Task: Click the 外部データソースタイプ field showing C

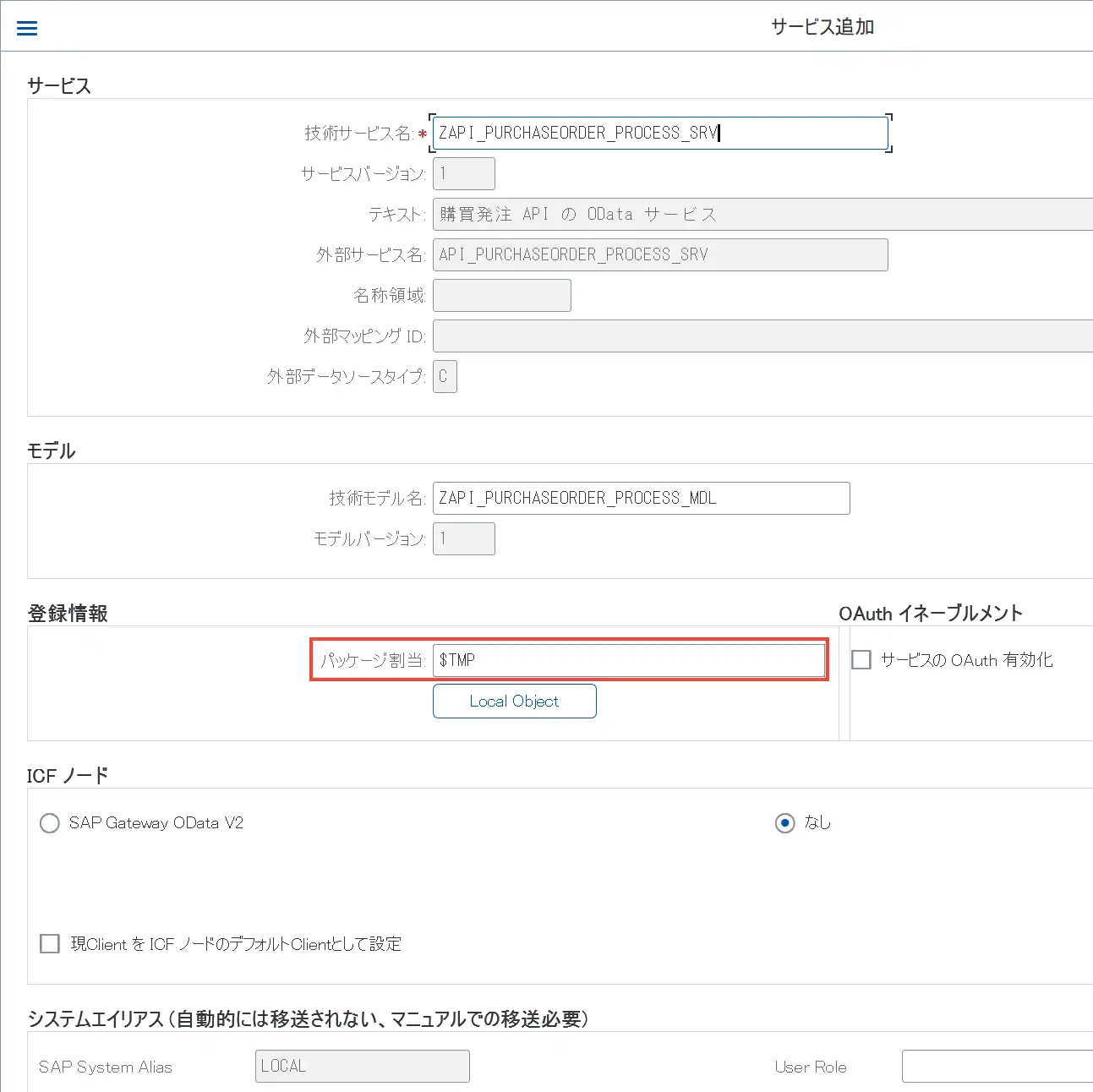Action: pos(445,376)
